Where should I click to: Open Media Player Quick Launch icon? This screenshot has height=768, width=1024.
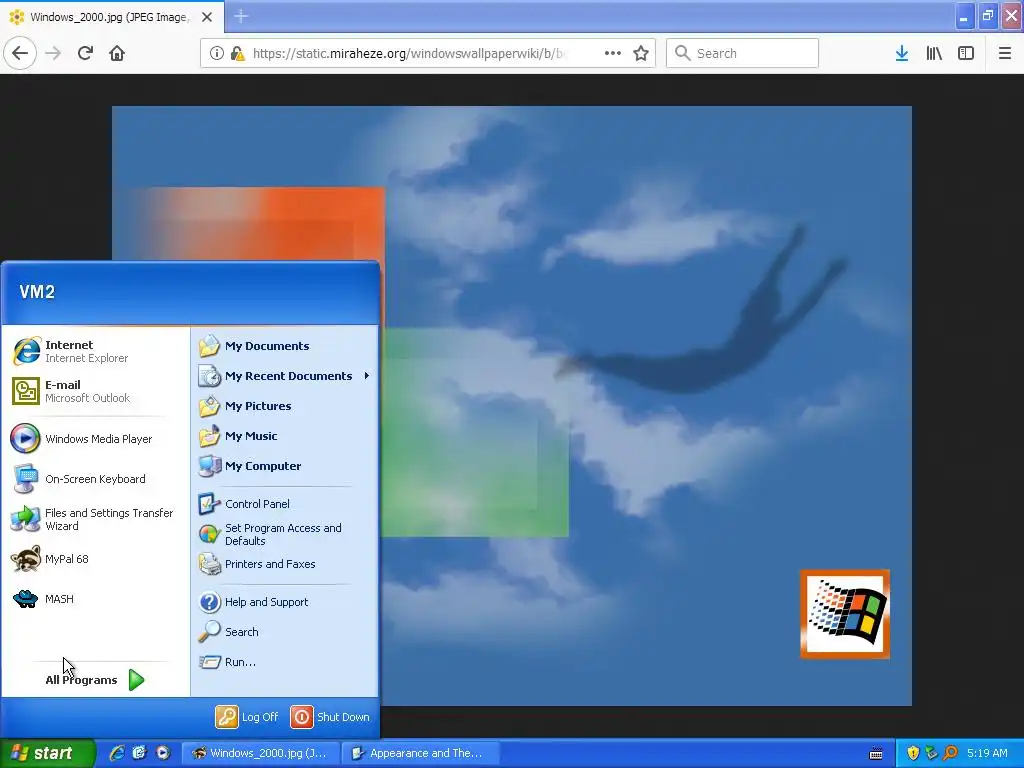[163, 753]
